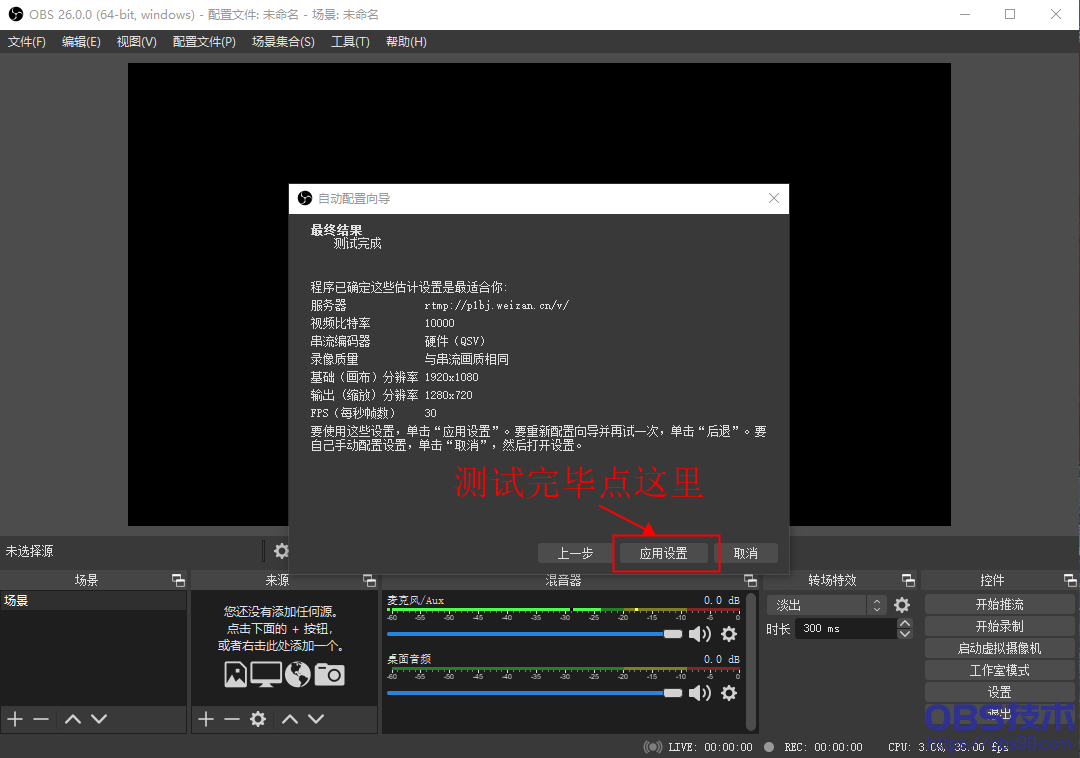This screenshot has height=758, width=1080.
Task: Move scene up with the up arrow
Action: [72, 719]
